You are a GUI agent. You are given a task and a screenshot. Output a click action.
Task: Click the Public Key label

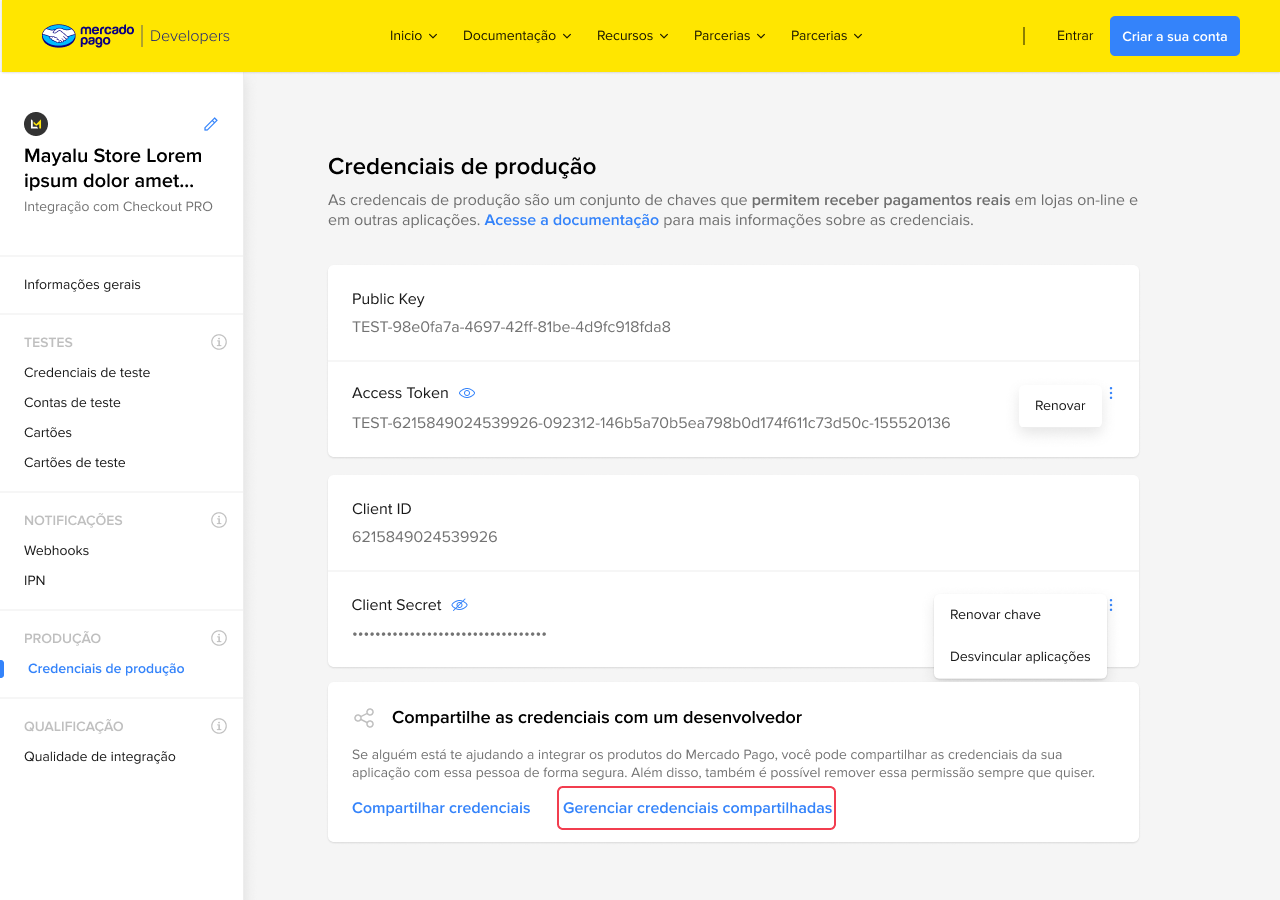pyautogui.click(x=388, y=299)
